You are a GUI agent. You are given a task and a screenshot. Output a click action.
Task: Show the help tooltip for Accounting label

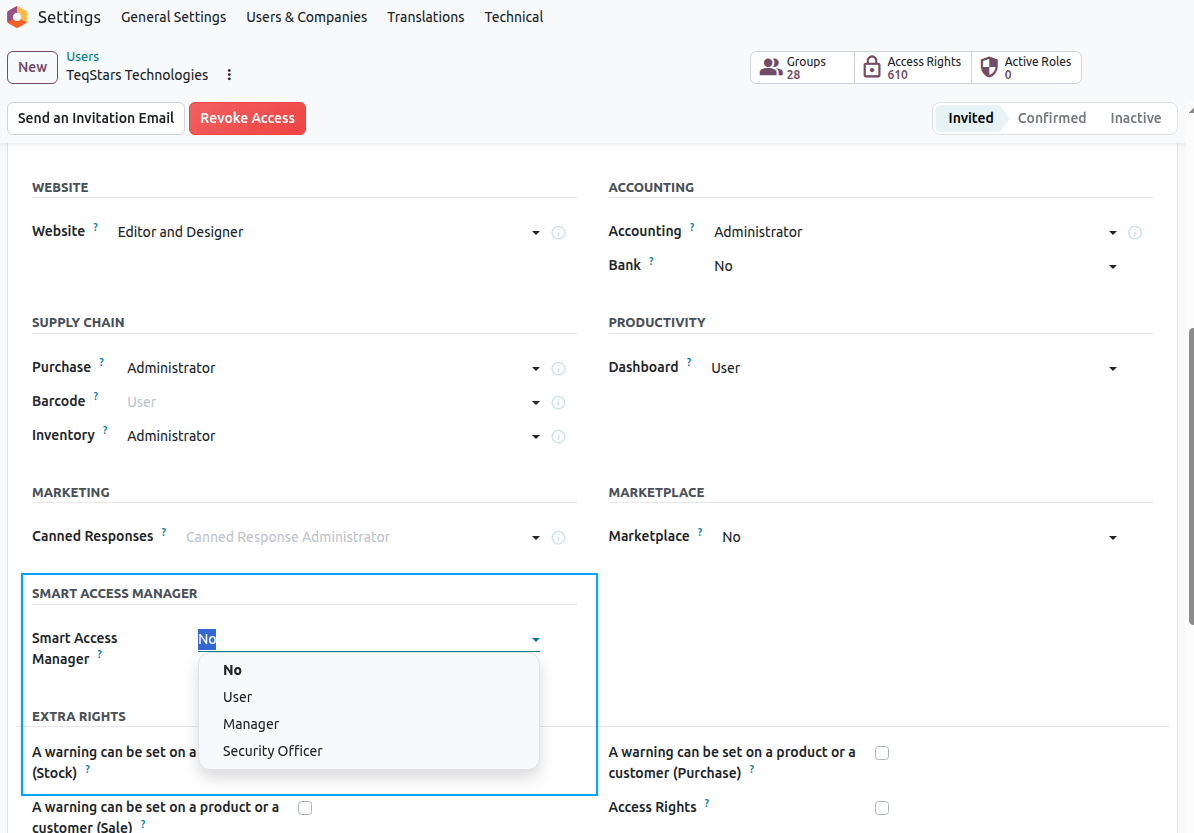(x=692, y=227)
